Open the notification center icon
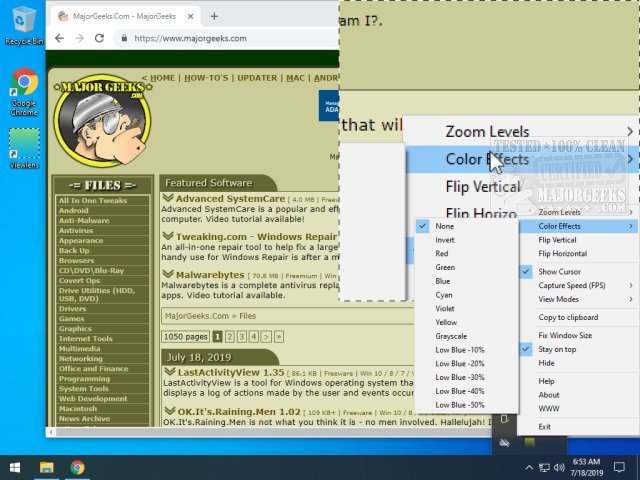640x480 pixels. [x=619, y=467]
